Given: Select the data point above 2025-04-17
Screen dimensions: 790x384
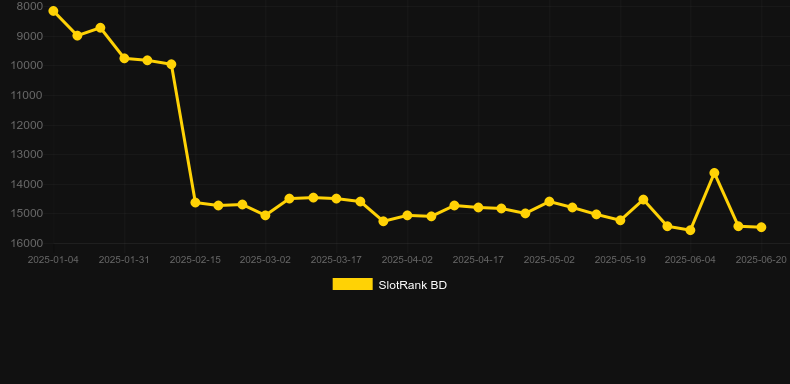Looking at the screenshot, I should [478, 207].
